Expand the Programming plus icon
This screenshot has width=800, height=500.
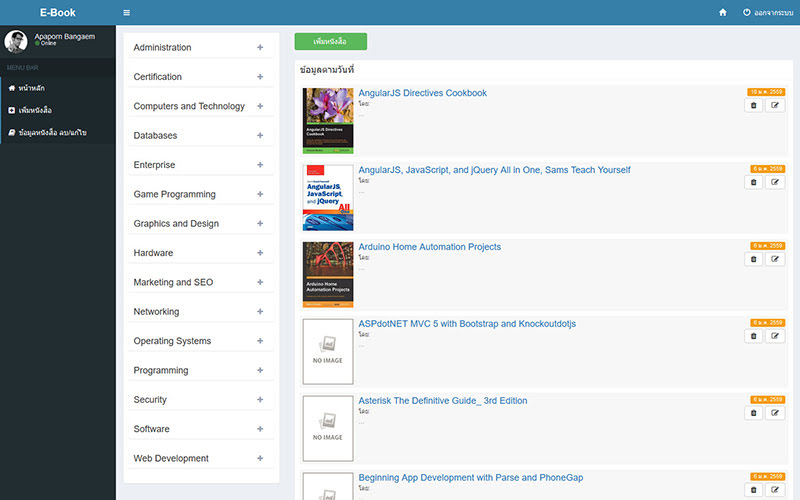[x=260, y=370]
